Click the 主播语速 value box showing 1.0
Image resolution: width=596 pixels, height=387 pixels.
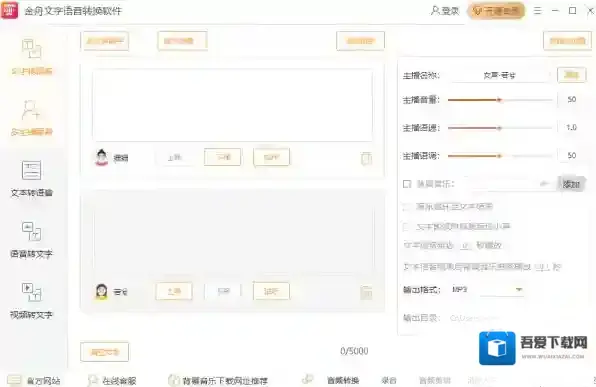point(571,127)
